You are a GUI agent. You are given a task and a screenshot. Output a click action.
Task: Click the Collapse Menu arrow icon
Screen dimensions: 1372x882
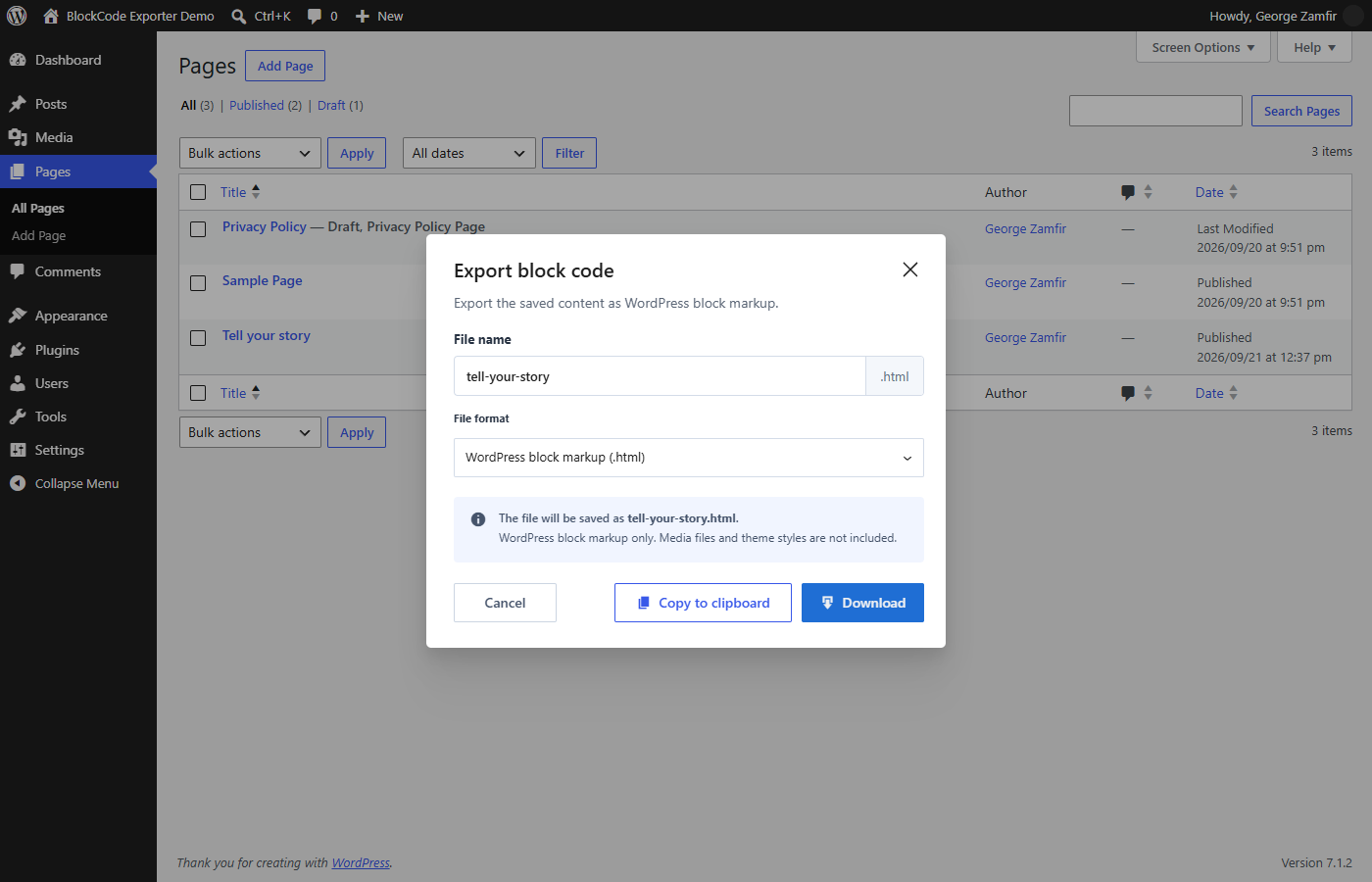(18, 483)
